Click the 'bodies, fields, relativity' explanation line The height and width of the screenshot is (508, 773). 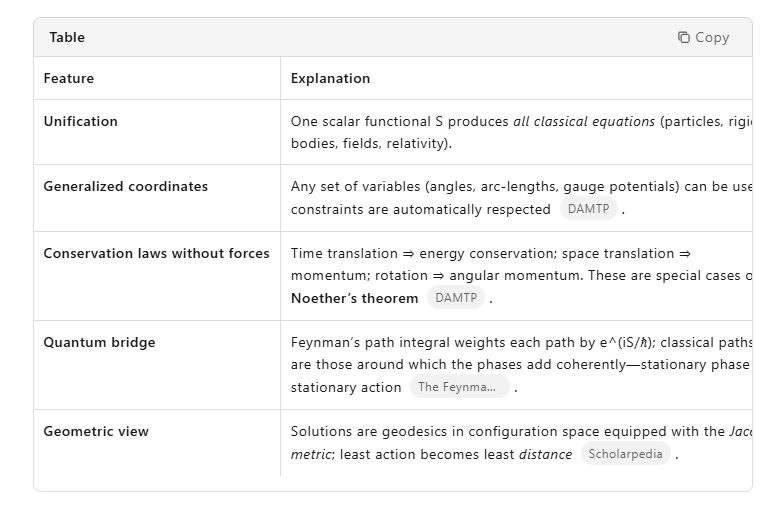[x=371, y=144]
